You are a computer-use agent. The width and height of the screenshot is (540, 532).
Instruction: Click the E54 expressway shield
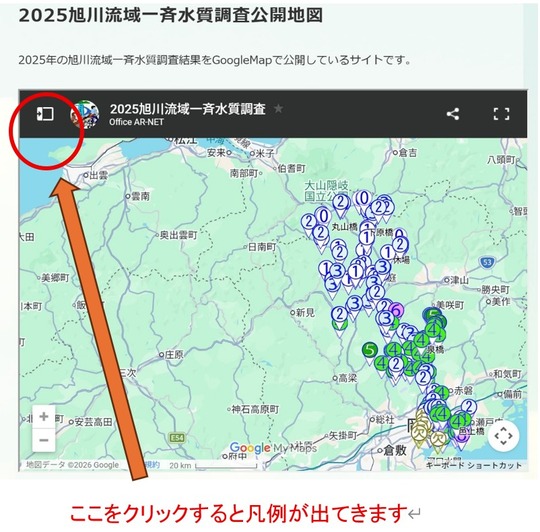(x=177, y=438)
